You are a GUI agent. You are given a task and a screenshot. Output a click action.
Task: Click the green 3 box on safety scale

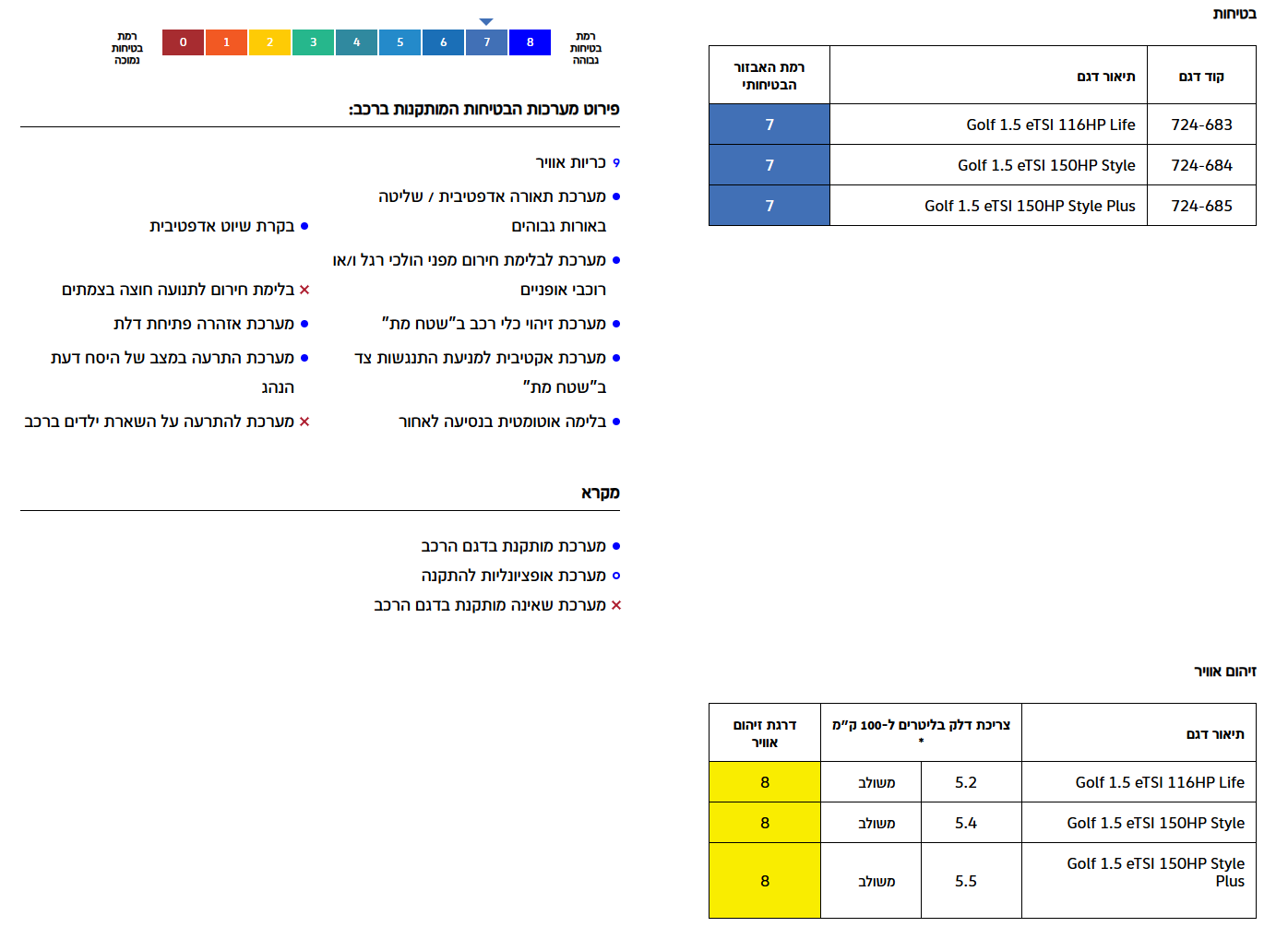click(x=313, y=42)
